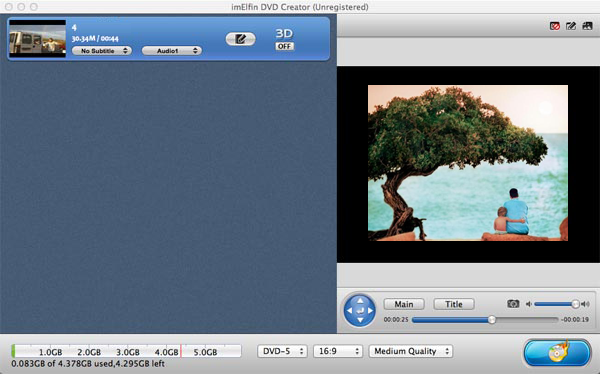Viewport: 600px width, 374px height.
Task: Select the video clip thumbnail
Action: point(38,39)
